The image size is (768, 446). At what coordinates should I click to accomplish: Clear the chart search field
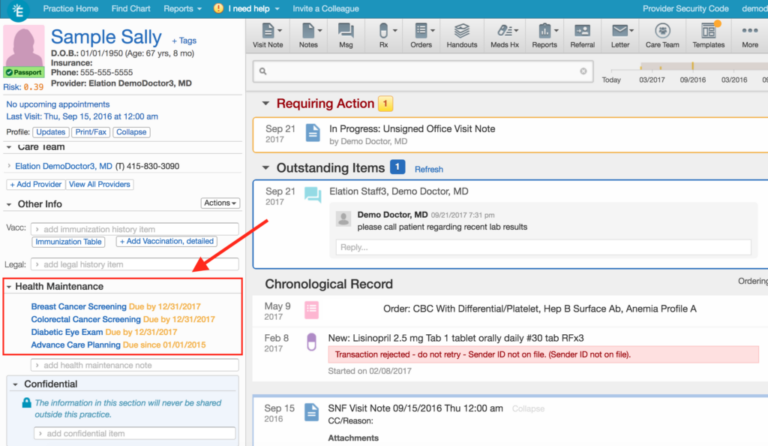pyautogui.click(x=583, y=71)
